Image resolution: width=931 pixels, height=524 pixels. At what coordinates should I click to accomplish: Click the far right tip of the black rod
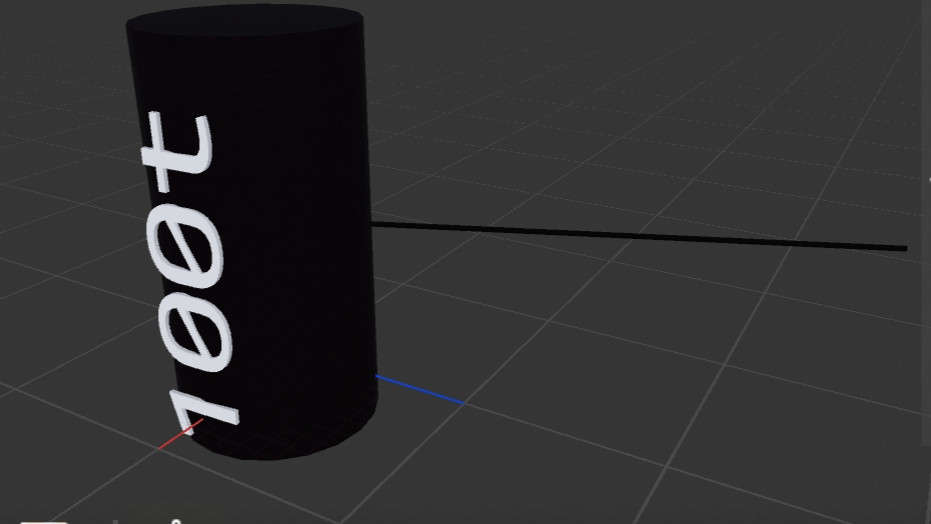pos(903,247)
